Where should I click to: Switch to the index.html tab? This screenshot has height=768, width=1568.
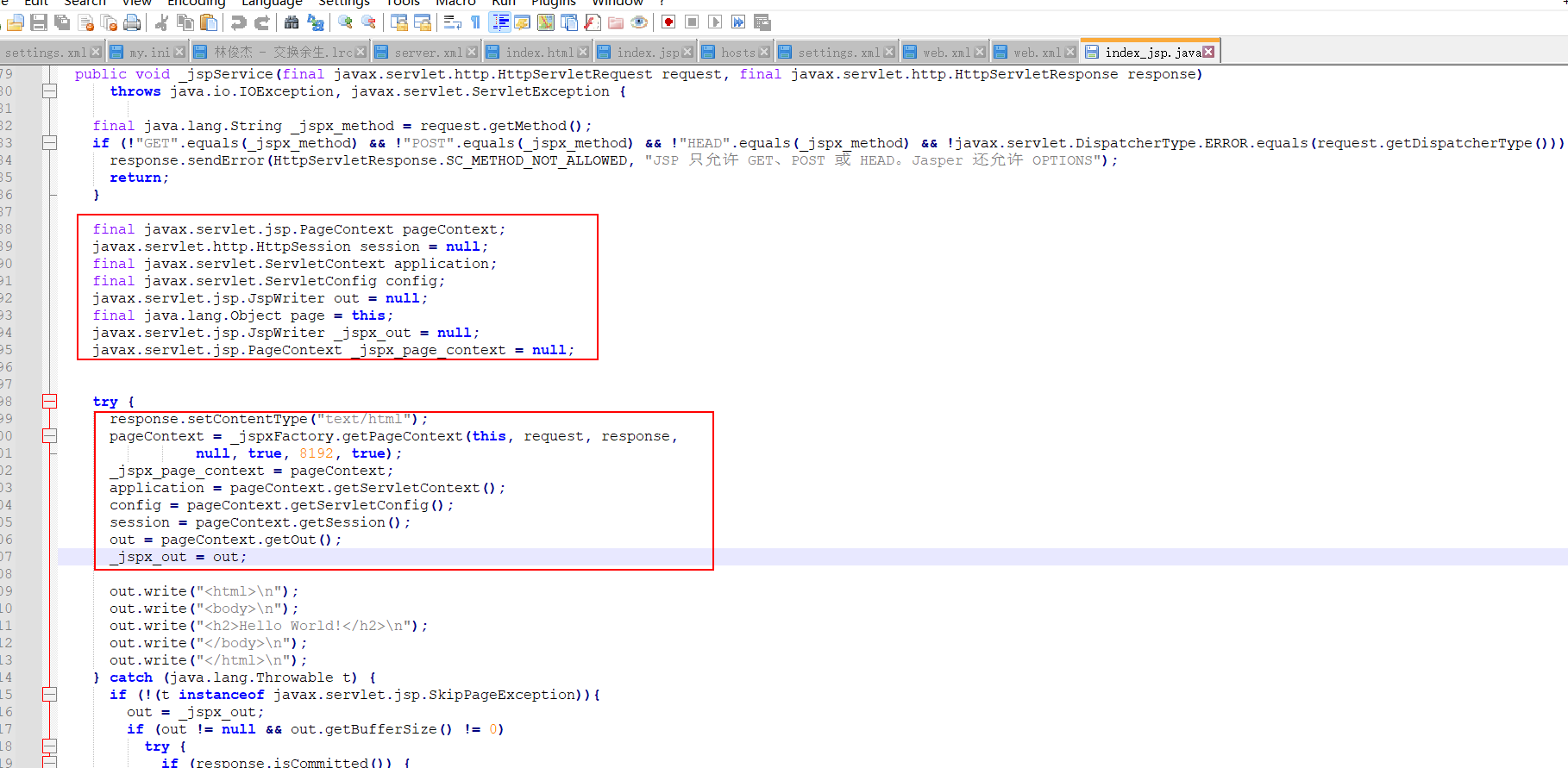[x=538, y=53]
